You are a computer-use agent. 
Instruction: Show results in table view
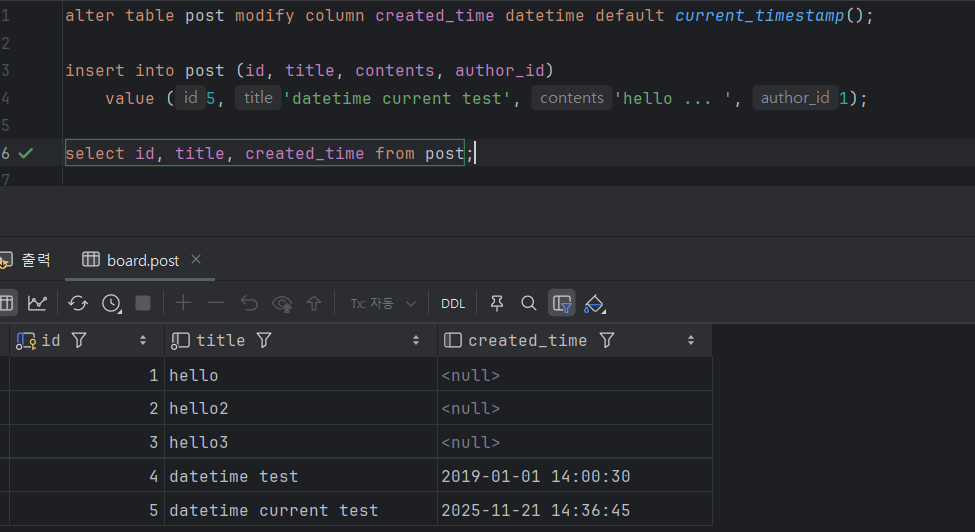coord(7,303)
